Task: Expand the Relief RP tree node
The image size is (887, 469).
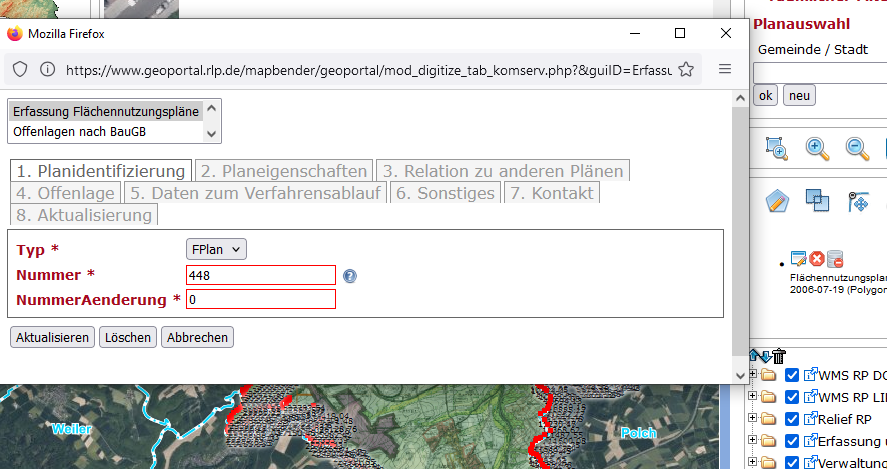Action: [x=753, y=419]
